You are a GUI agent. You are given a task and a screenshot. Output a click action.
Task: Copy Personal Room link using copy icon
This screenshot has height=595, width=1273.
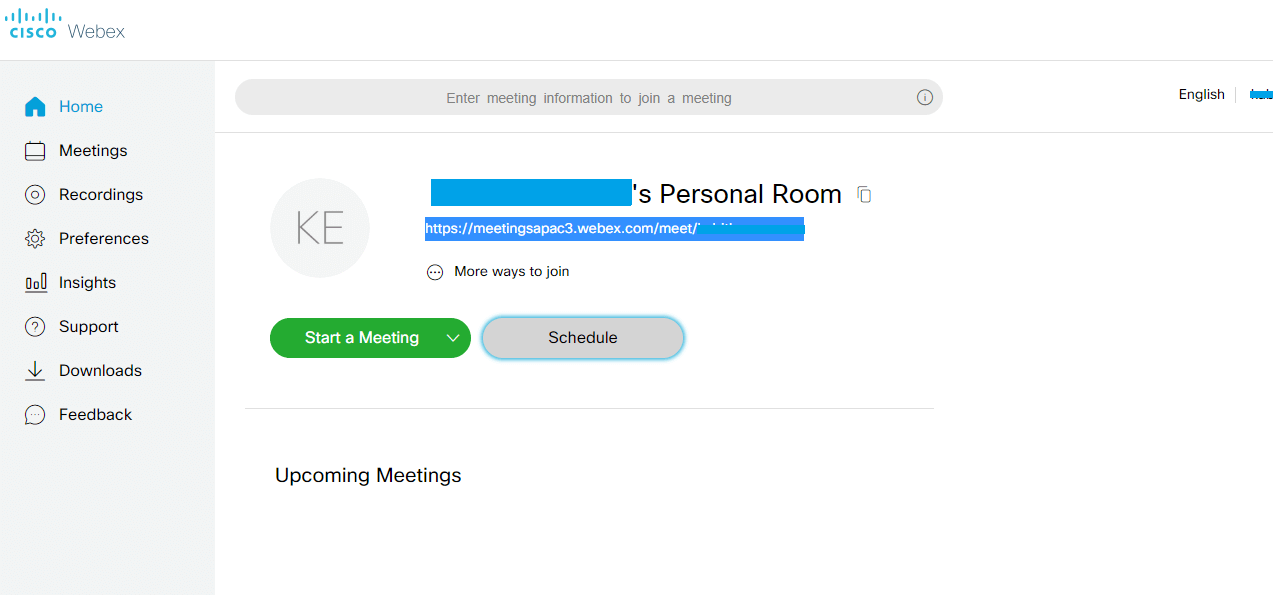[x=865, y=195]
